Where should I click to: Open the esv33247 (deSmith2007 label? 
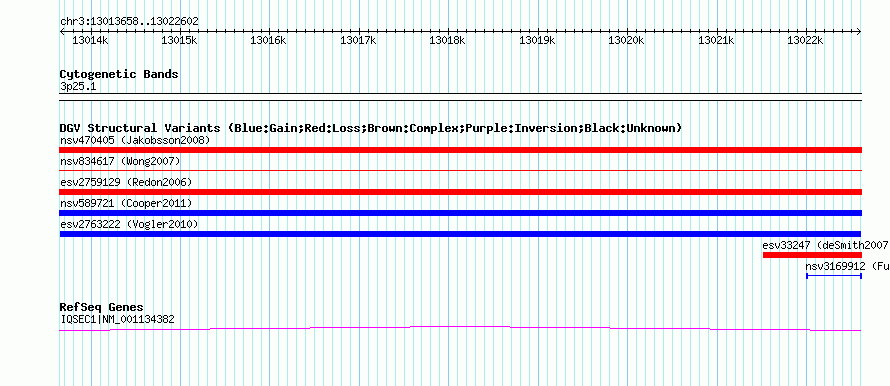[825, 245]
